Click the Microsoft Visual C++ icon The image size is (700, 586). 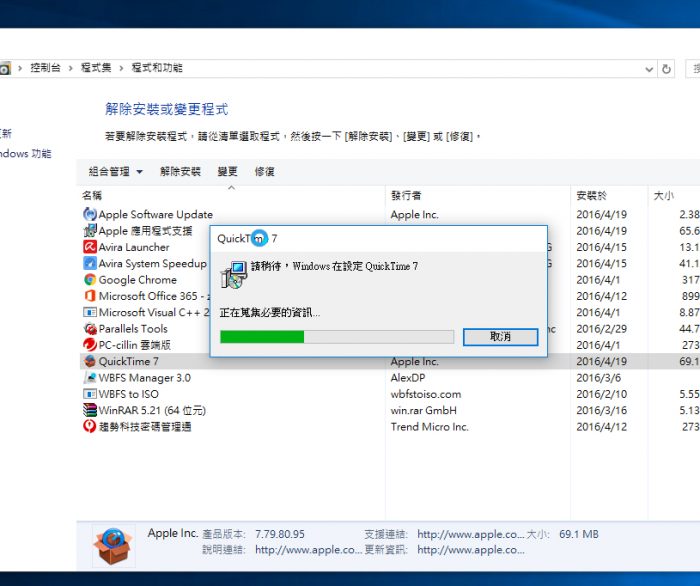tap(90, 312)
